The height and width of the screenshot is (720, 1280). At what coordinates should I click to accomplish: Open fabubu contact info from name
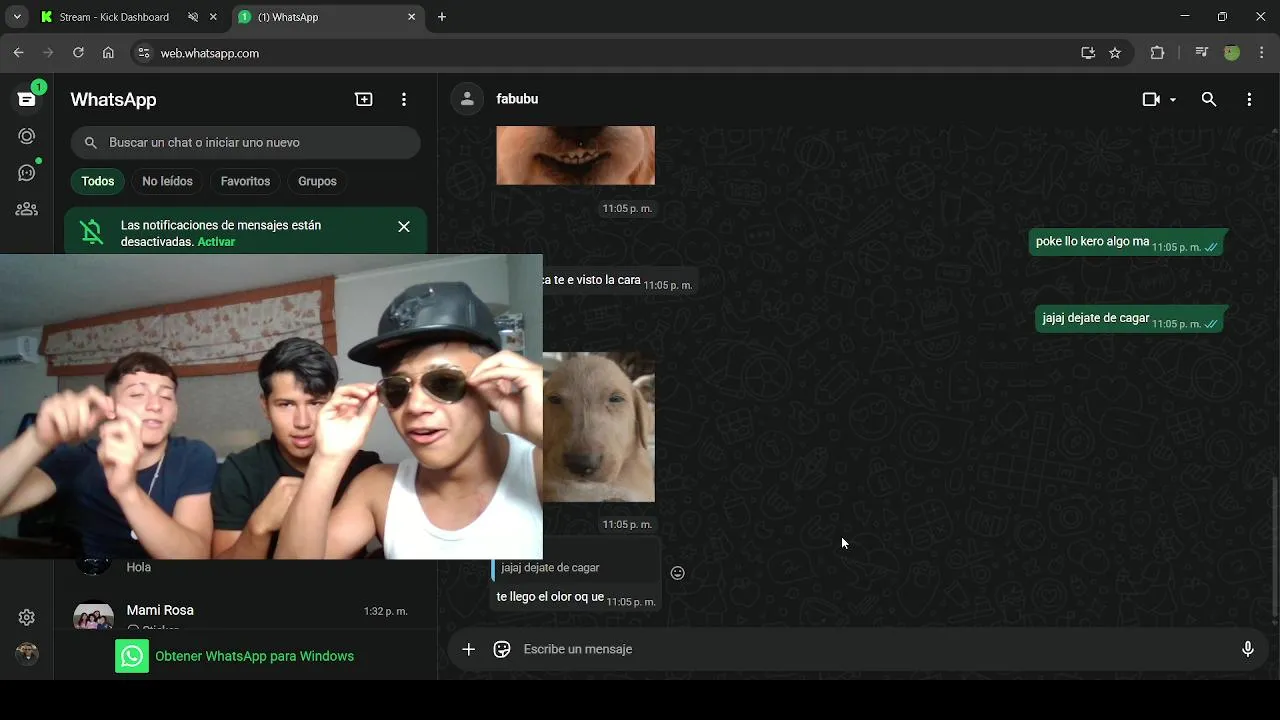[x=517, y=99]
